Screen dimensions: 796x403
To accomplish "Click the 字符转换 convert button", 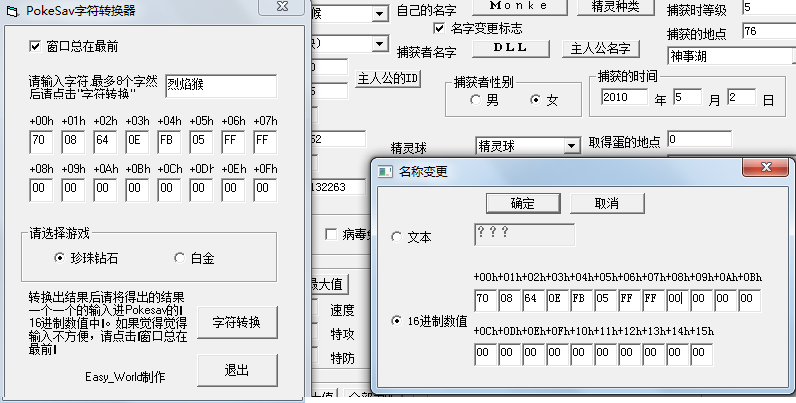I will (237, 322).
